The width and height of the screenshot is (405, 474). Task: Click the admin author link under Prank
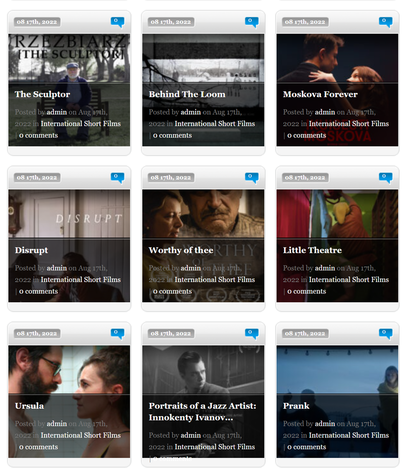(x=325, y=424)
